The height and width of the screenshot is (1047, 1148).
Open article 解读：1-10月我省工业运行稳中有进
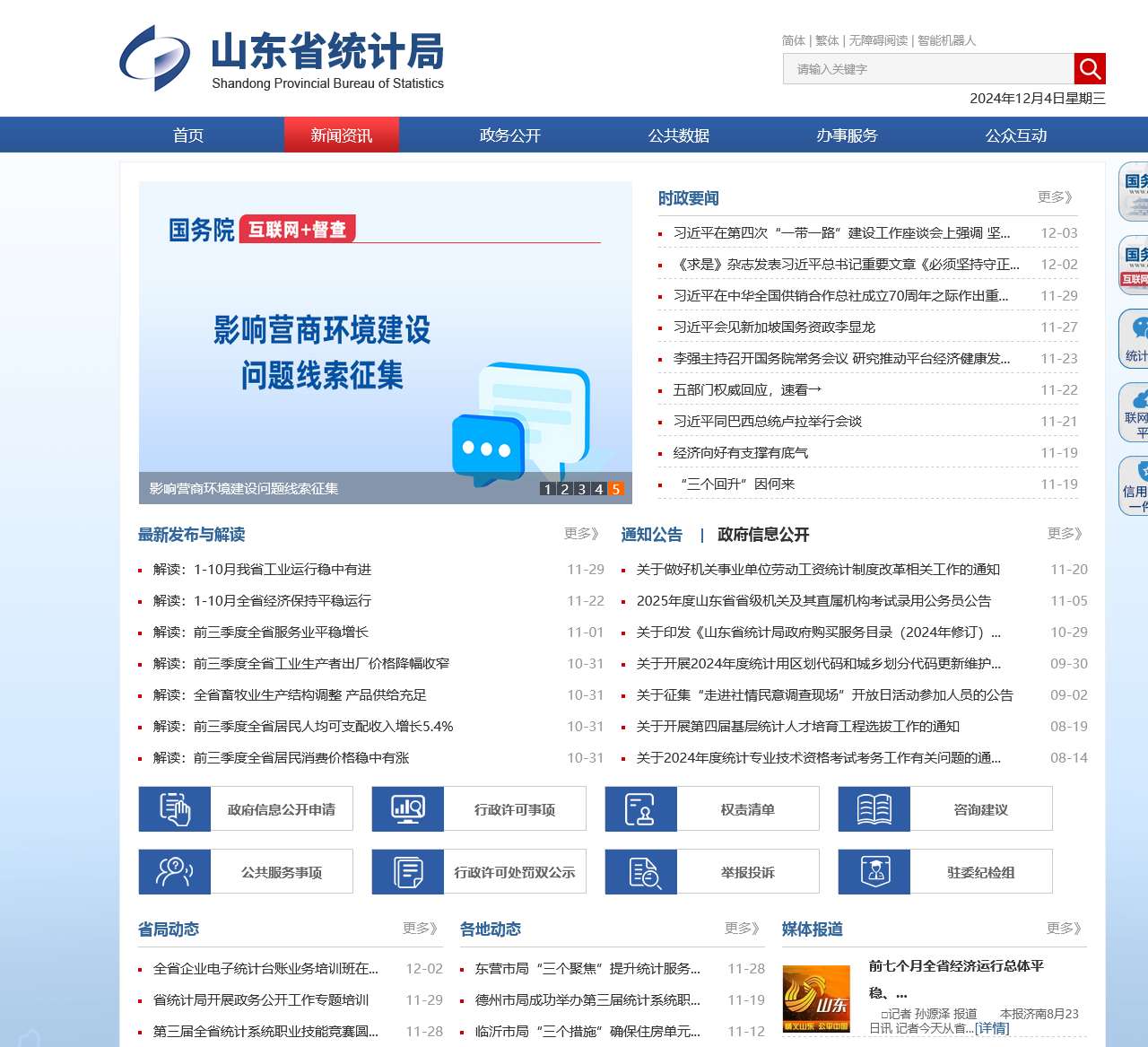pyautogui.click(x=262, y=570)
